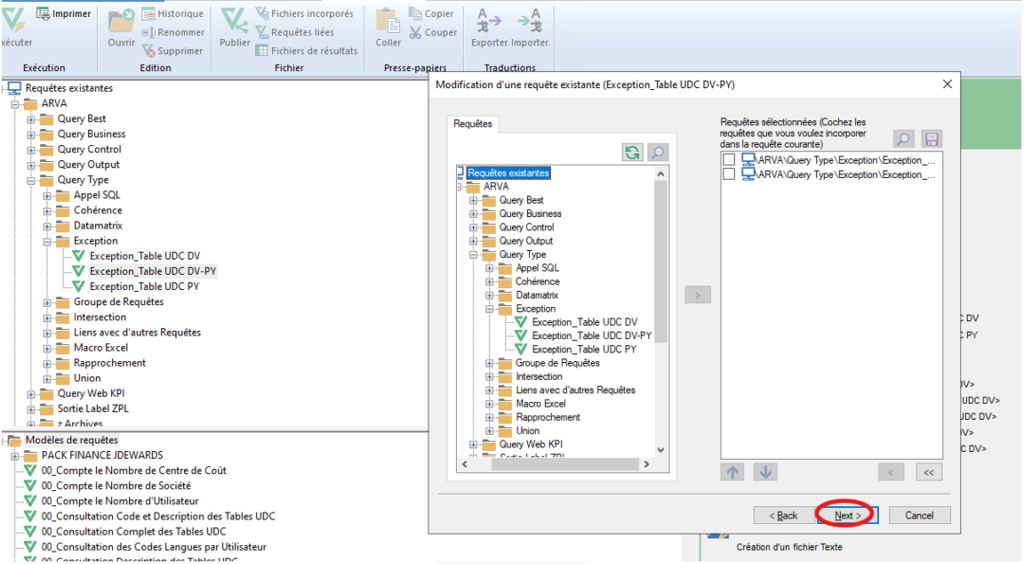Click the green refresh icon in dialog

pos(632,152)
